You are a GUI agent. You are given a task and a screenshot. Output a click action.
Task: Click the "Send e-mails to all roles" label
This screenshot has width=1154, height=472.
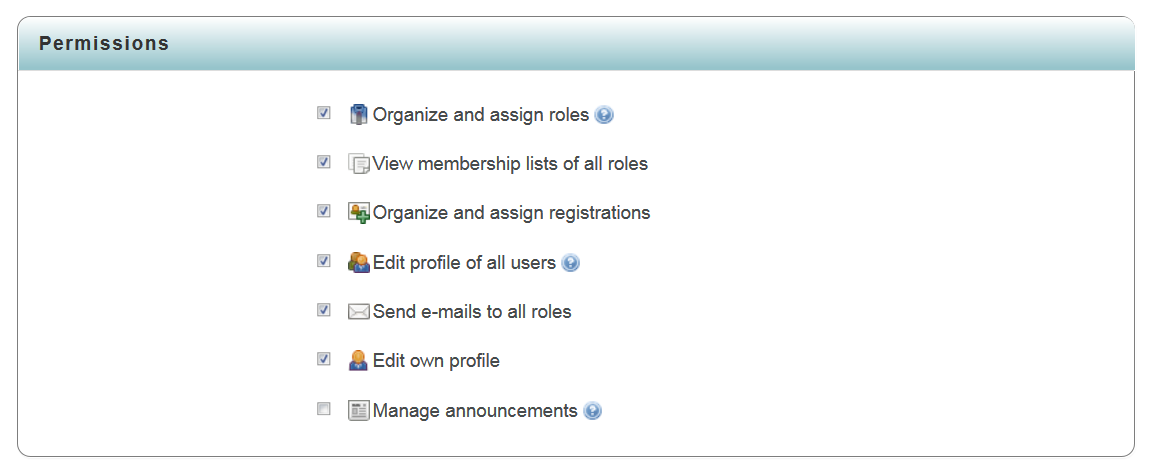(x=472, y=312)
